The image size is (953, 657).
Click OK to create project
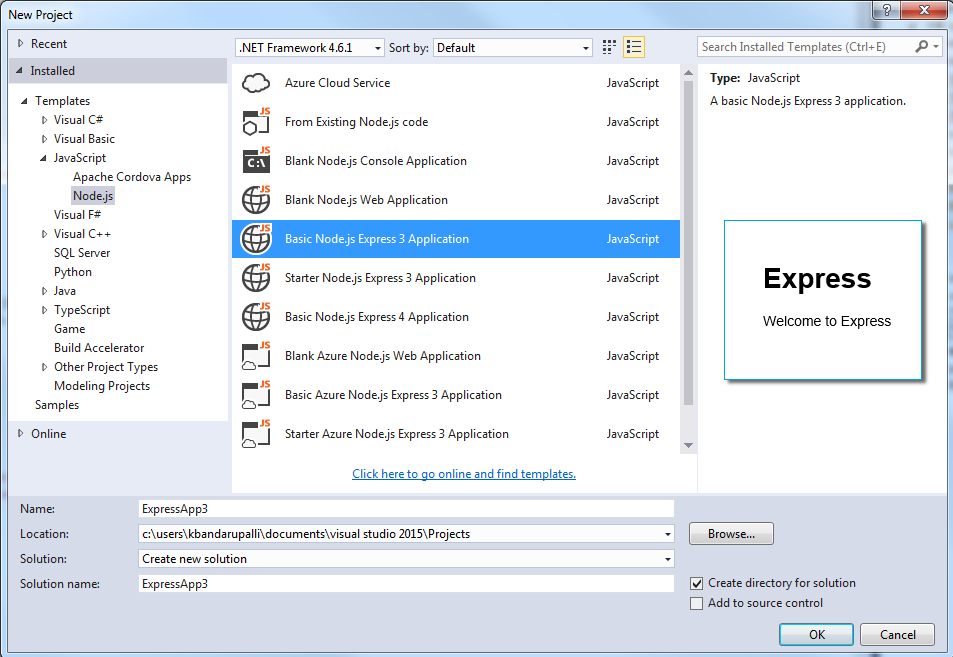[x=816, y=635]
